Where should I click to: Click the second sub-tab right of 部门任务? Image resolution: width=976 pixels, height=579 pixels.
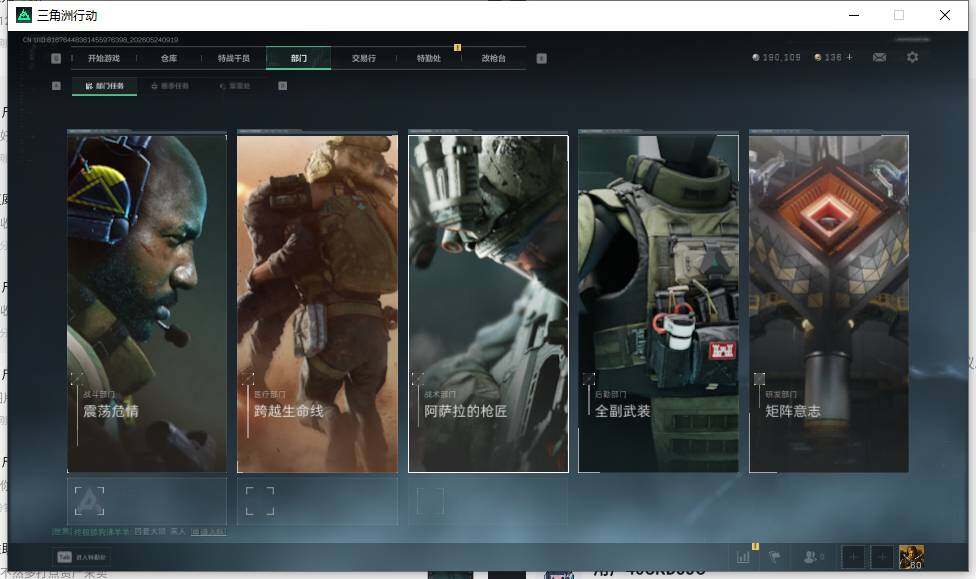[x=170, y=86]
